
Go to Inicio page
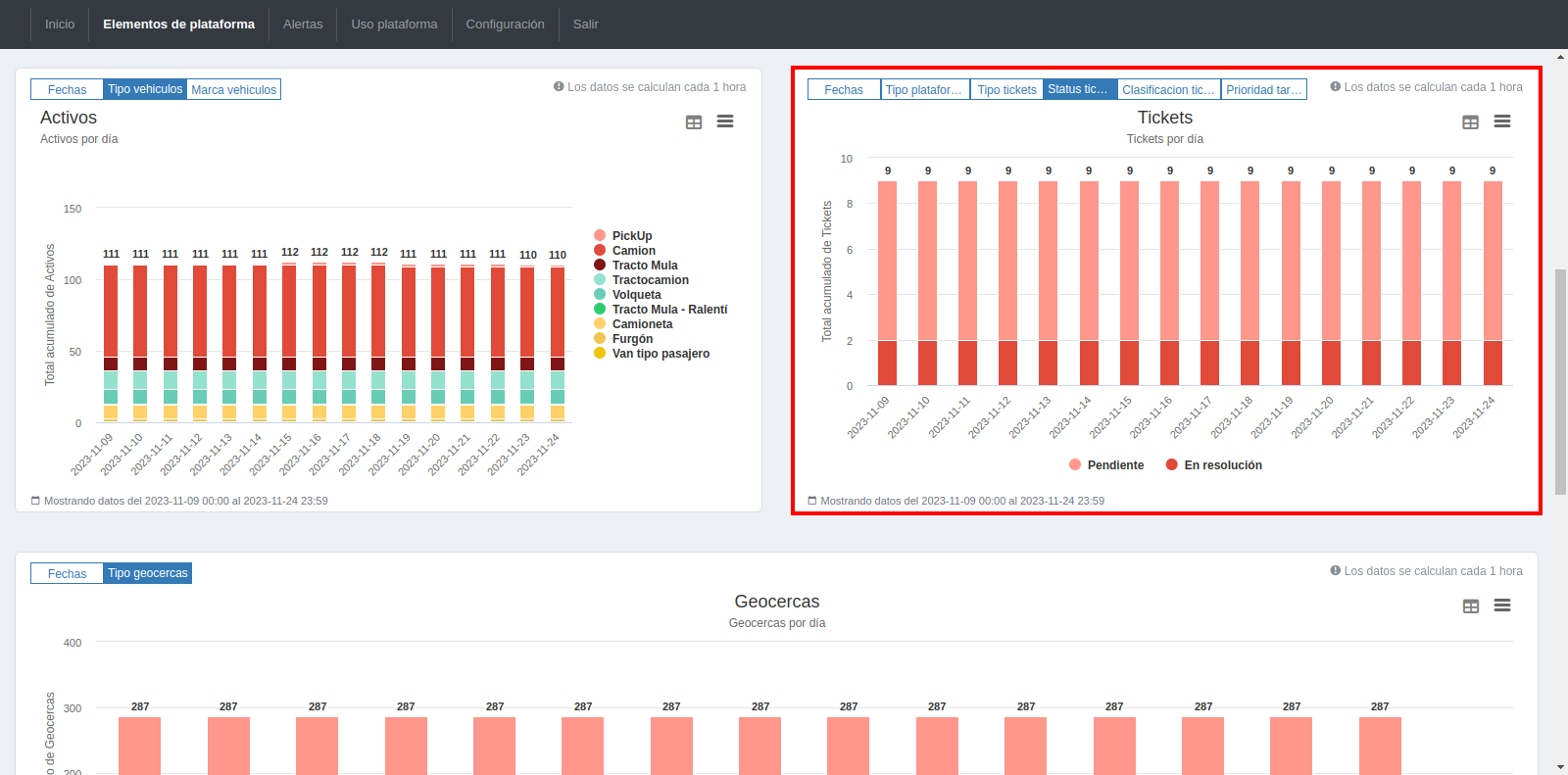pos(60,24)
